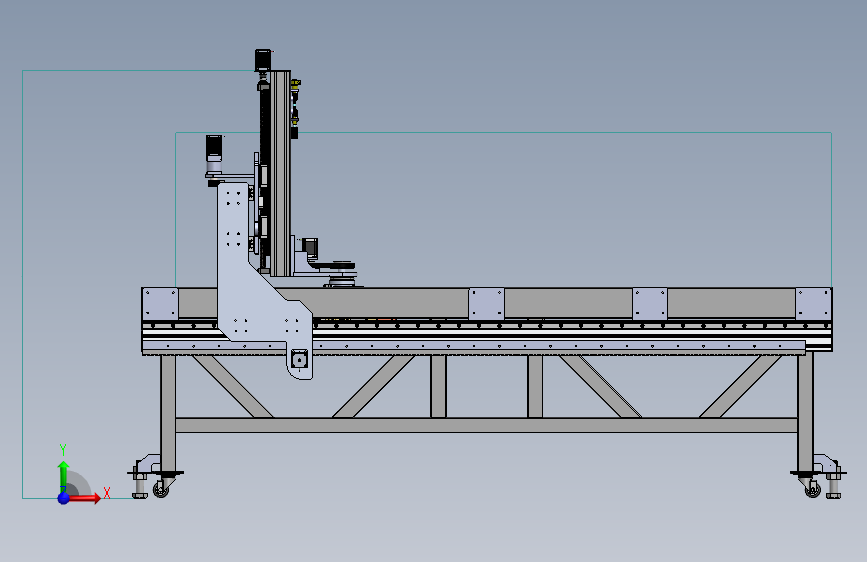Select the square motor mount at gantry plate bottom
867x562 pixels.
coord(299,360)
